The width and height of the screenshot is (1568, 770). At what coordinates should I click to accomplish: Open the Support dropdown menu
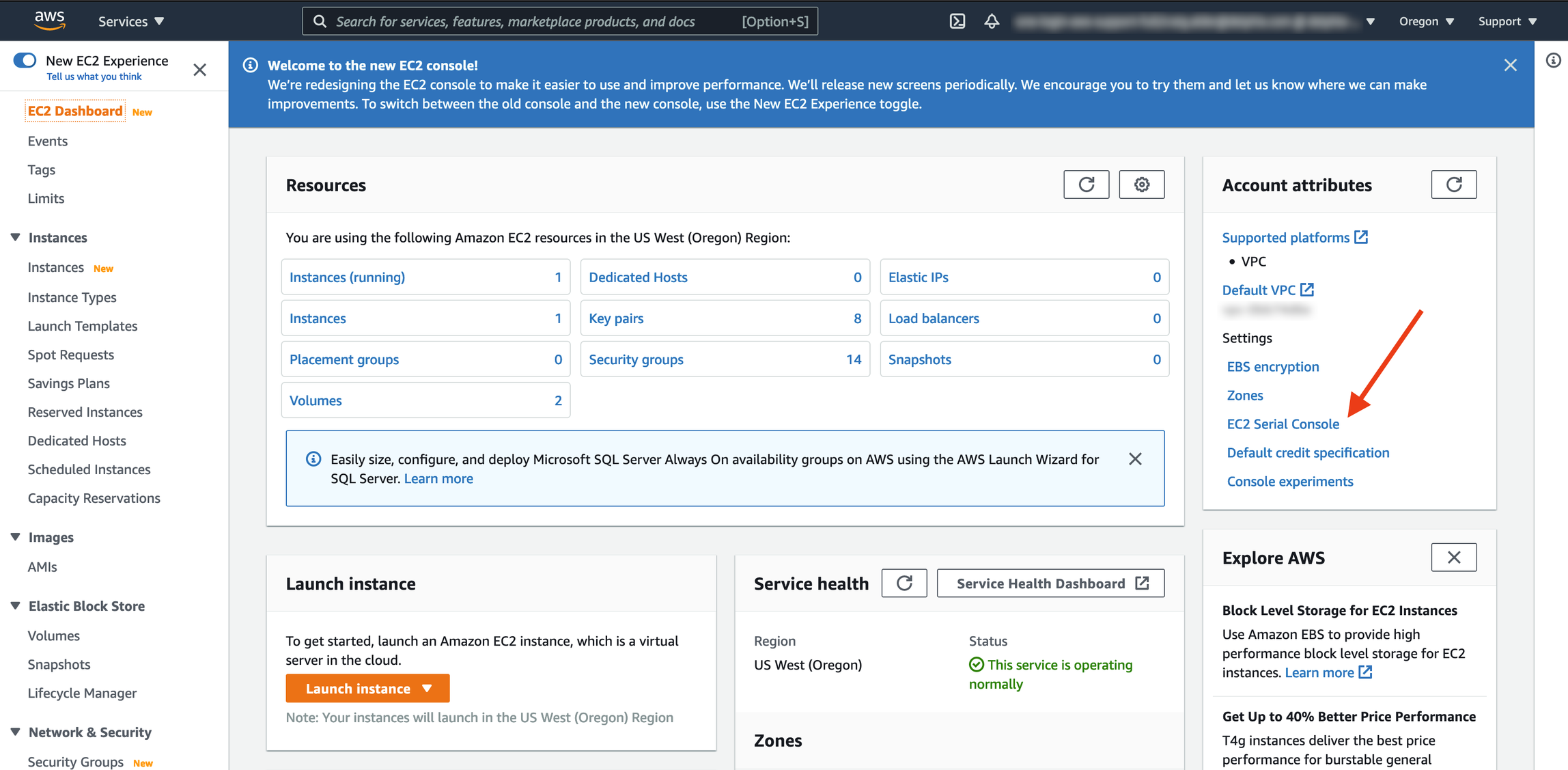pyautogui.click(x=1507, y=21)
